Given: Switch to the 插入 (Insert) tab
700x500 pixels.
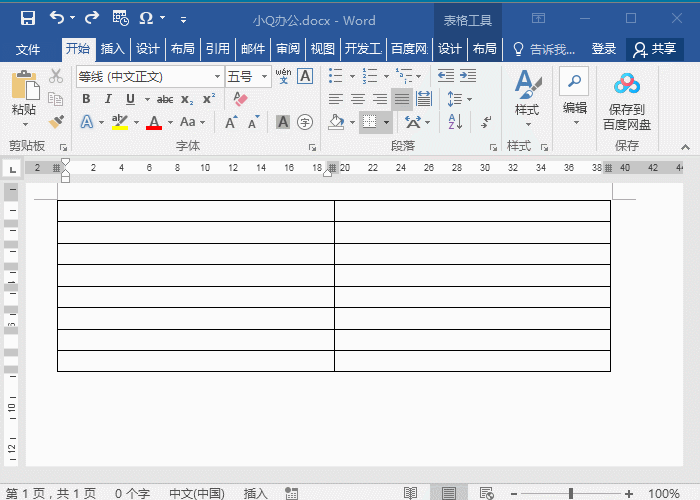Looking at the screenshot, I should [112, 49].
